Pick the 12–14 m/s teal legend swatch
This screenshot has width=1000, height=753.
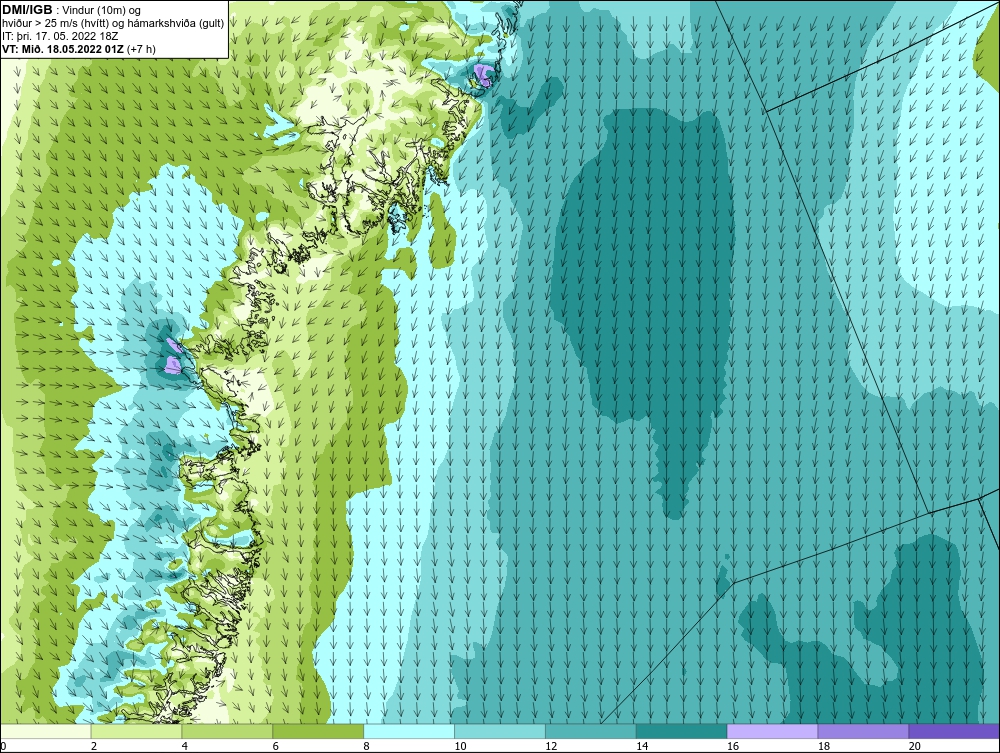(591, 731)
